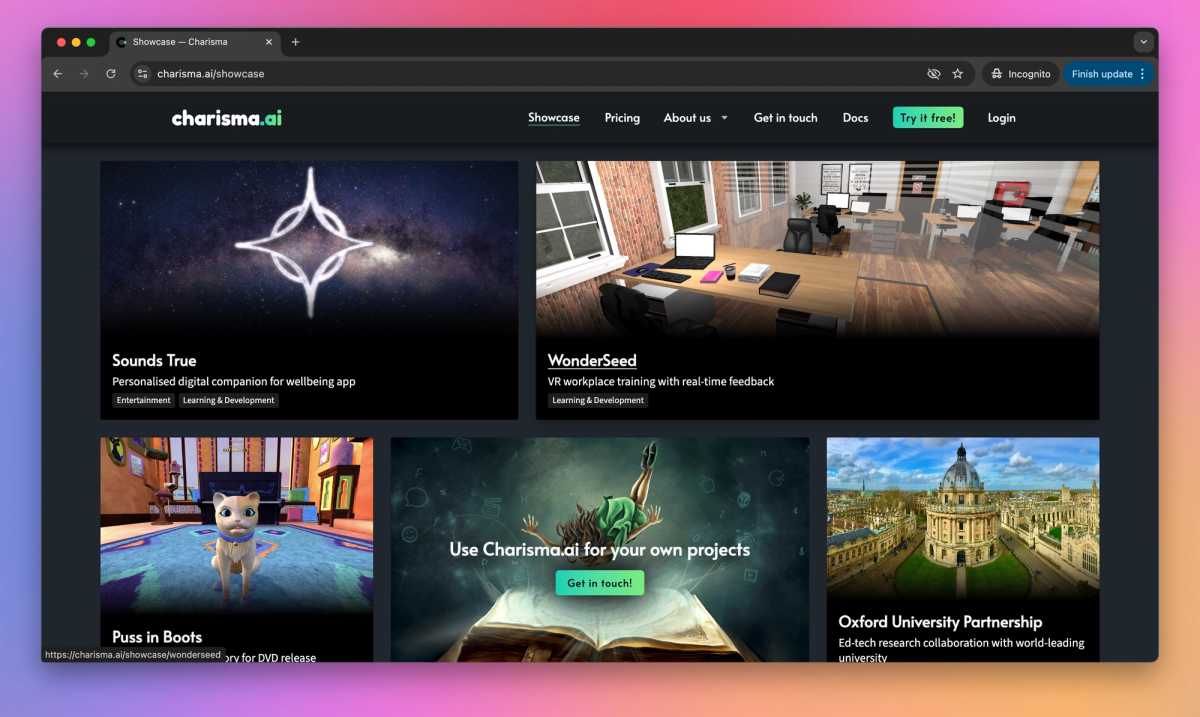The height and width of the screenshot is (717, 1200).
Task: Select the Showcase nav item
Action: click(554, 118)
